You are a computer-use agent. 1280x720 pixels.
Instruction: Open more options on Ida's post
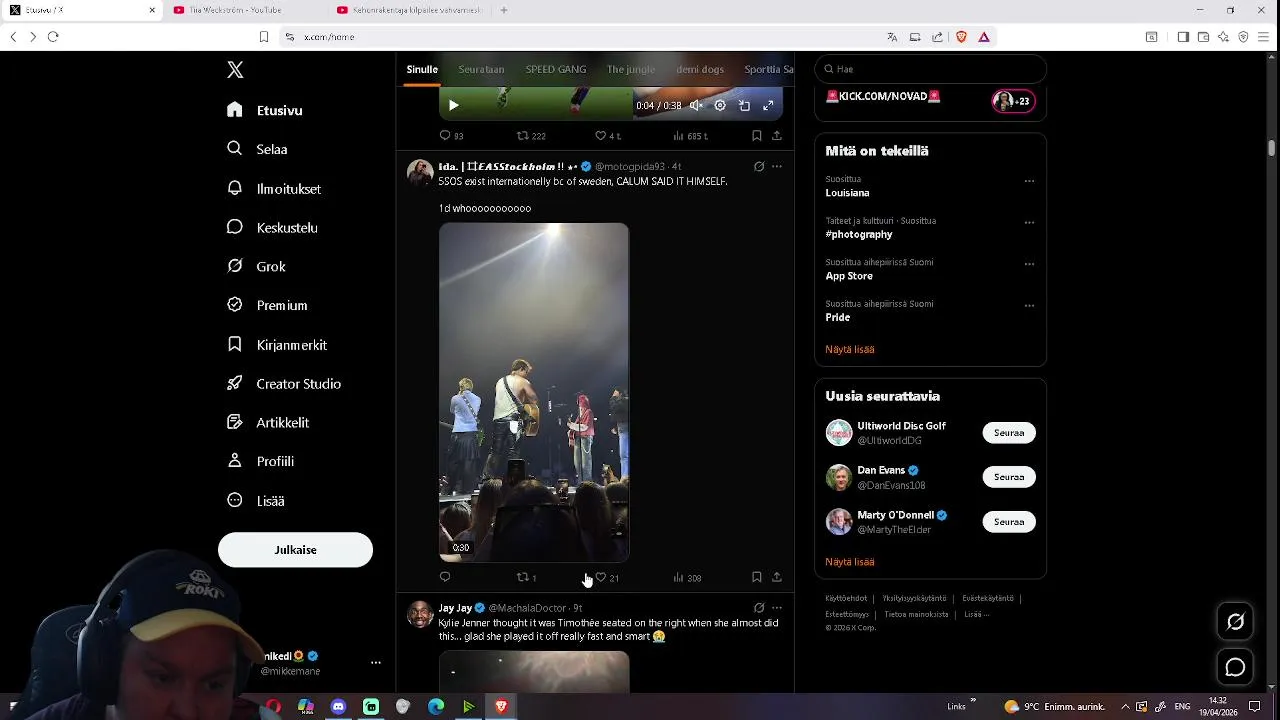click(x=777, y=166)
